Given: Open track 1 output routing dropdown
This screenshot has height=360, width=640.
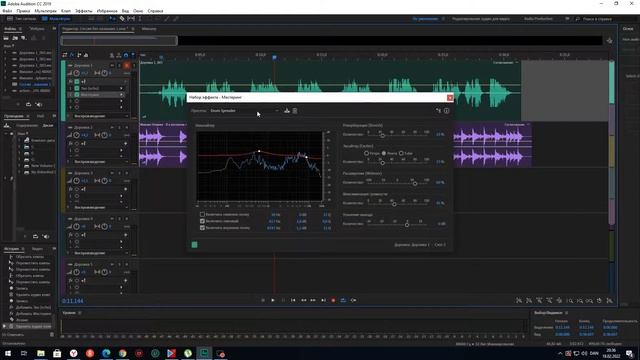Looking at the screenshot, I should [x=100, y=116].
